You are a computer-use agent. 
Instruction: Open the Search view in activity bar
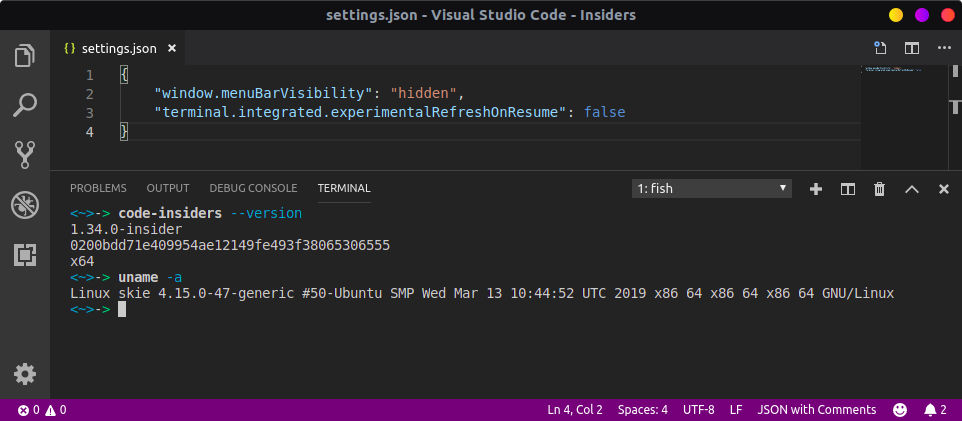[25, 105]
